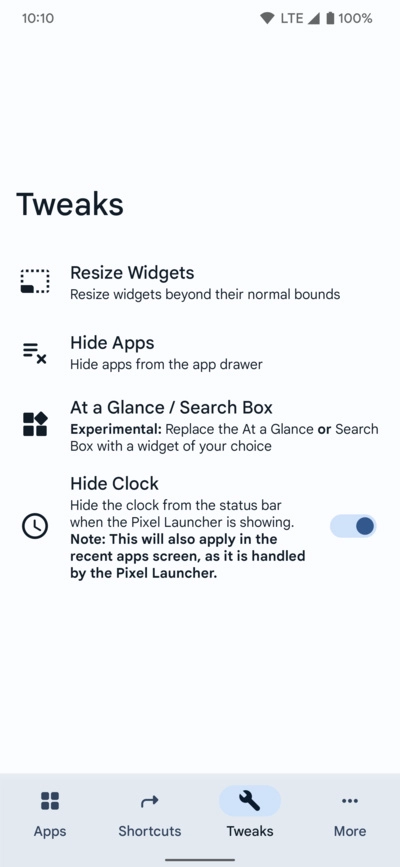Viewport: 400px width, 867px height.
Task: Tap the Shortcuts arrow icon
Action: click(149, 801)
